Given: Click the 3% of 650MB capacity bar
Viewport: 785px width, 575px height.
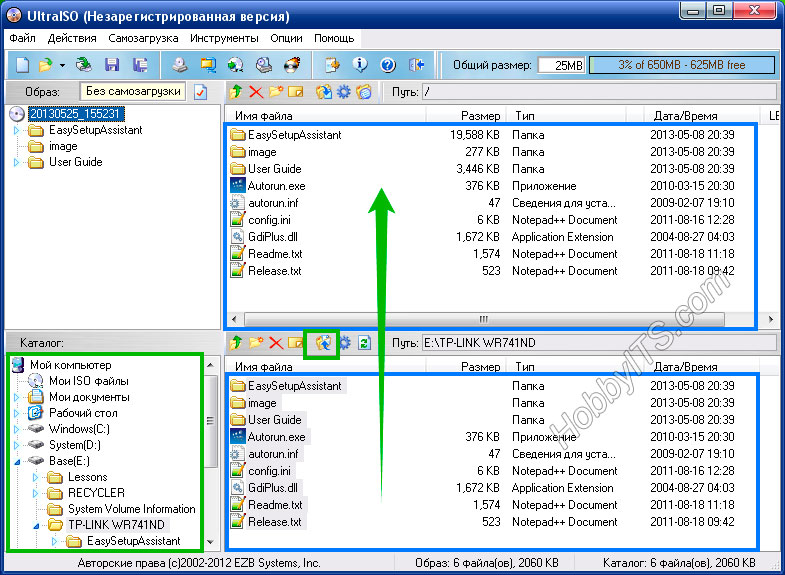Looking at the screenshot, I should pyautogui.click(x=682, y=65).
